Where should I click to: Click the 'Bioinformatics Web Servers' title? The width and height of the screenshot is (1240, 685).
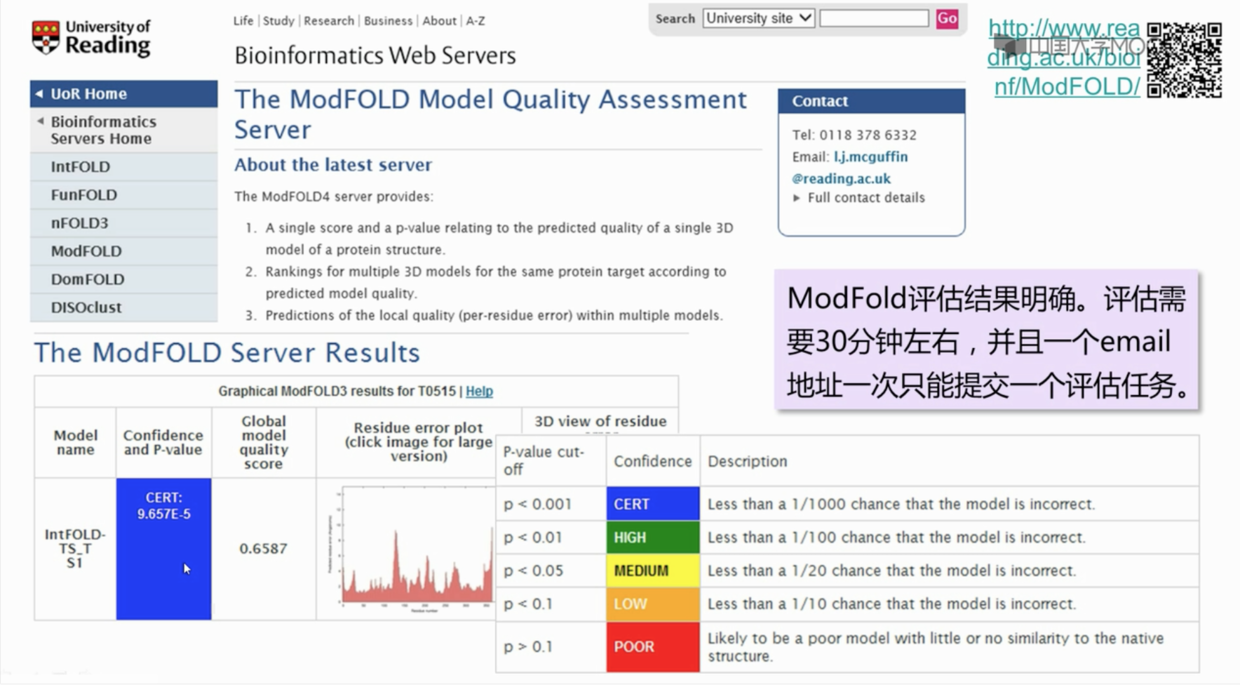click(375, 55)
